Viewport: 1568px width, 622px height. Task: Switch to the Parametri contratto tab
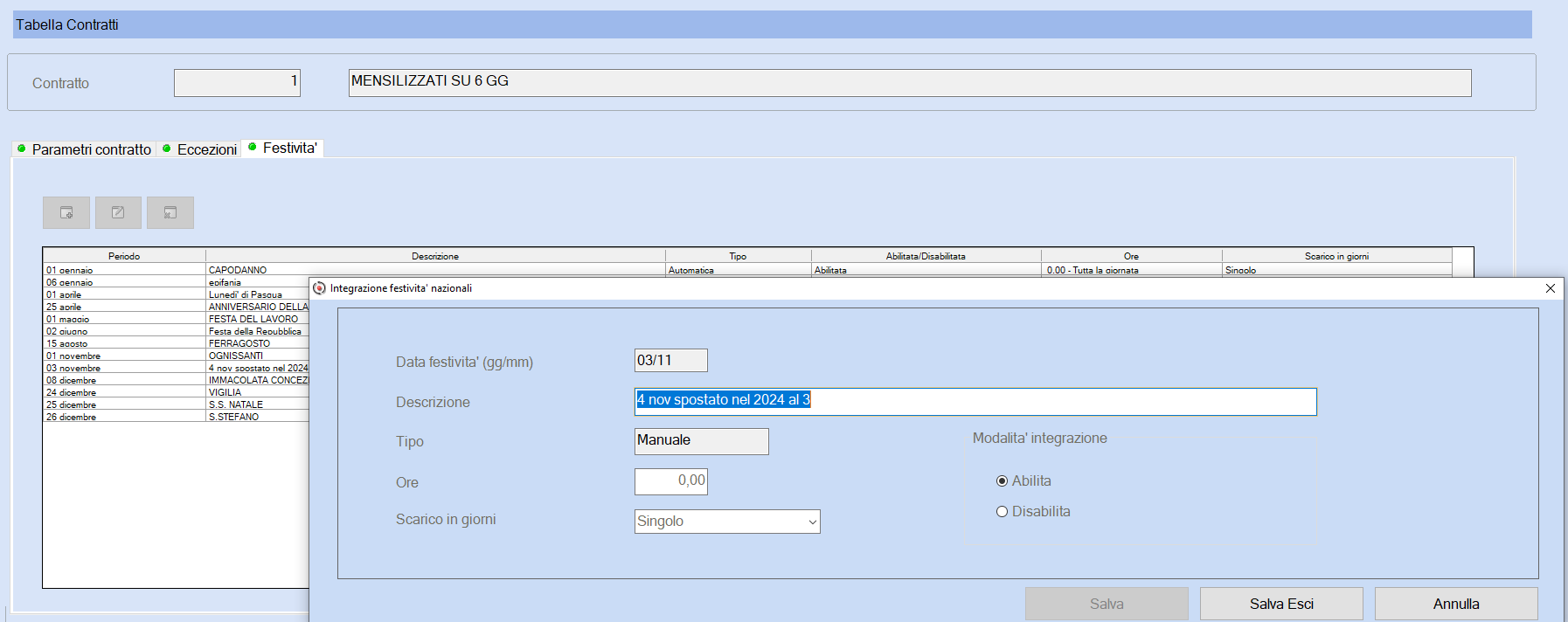(85, 149)
